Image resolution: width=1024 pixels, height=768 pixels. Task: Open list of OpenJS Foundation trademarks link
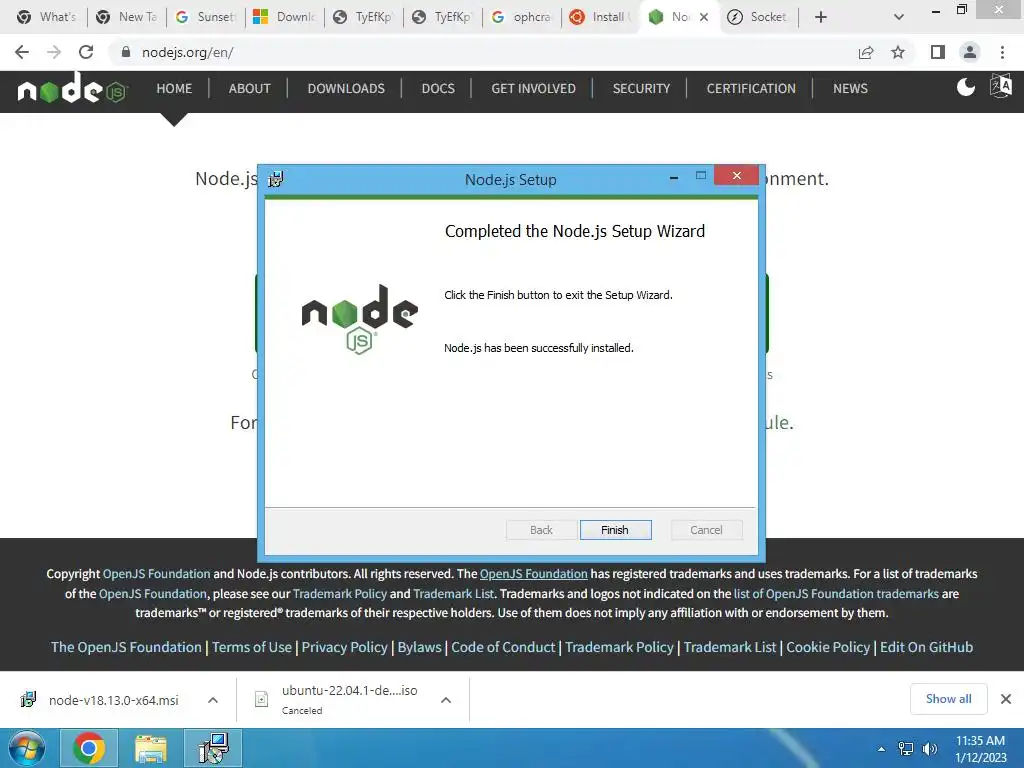click(837, 594)
